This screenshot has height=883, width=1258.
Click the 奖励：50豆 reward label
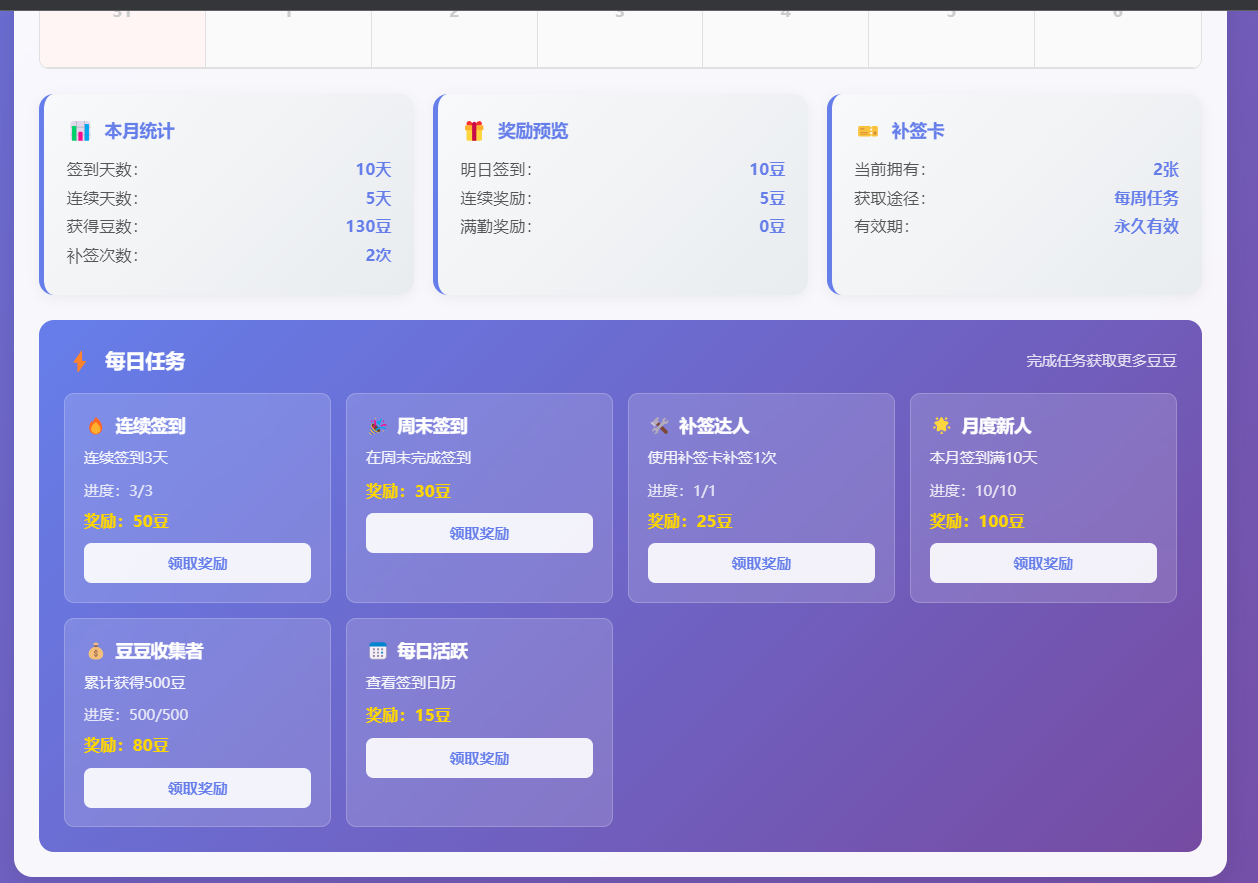coord(126,521)
